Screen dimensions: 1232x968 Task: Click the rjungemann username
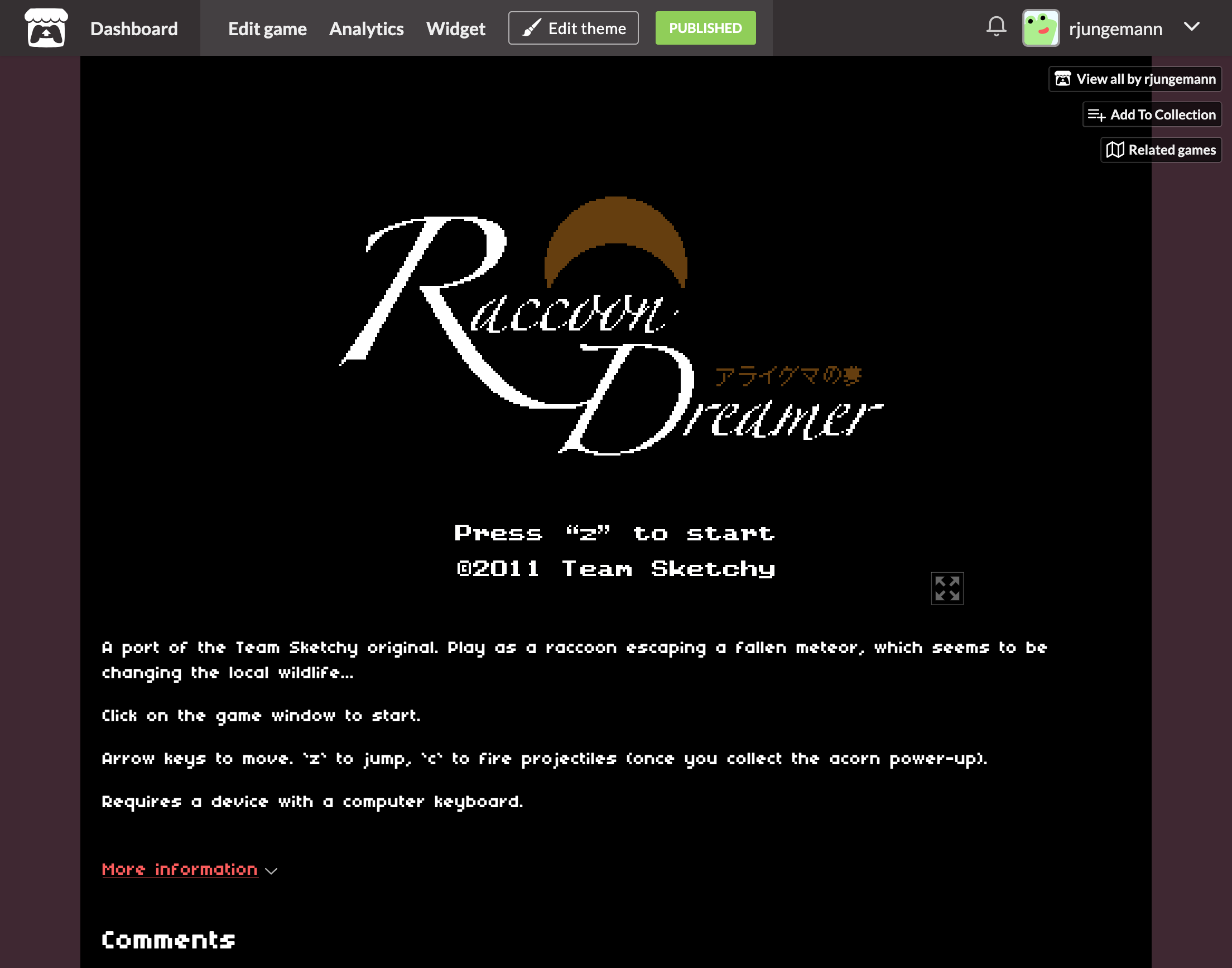coord(1115,28)
